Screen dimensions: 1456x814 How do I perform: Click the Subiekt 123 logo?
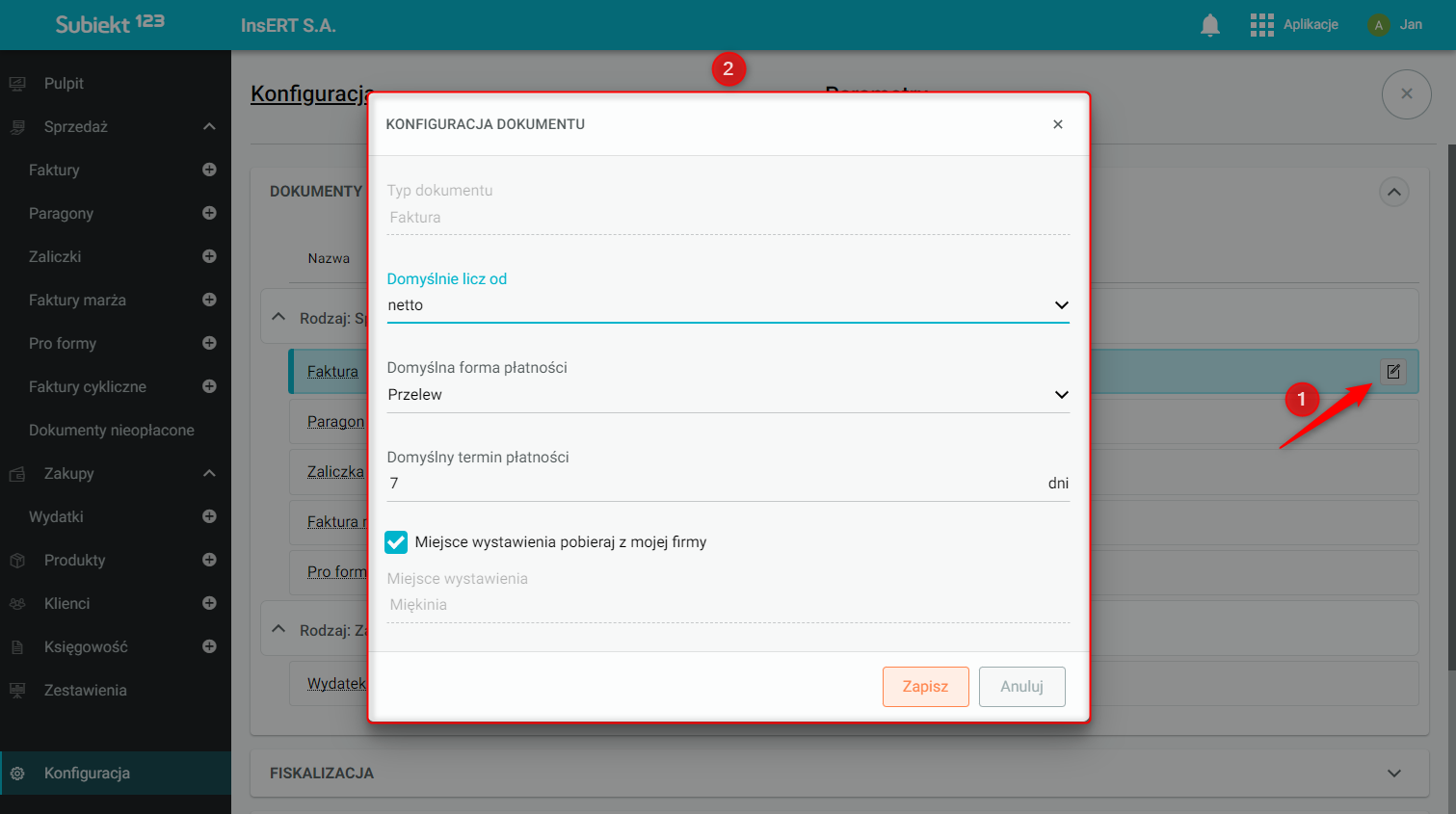(110, 24)
